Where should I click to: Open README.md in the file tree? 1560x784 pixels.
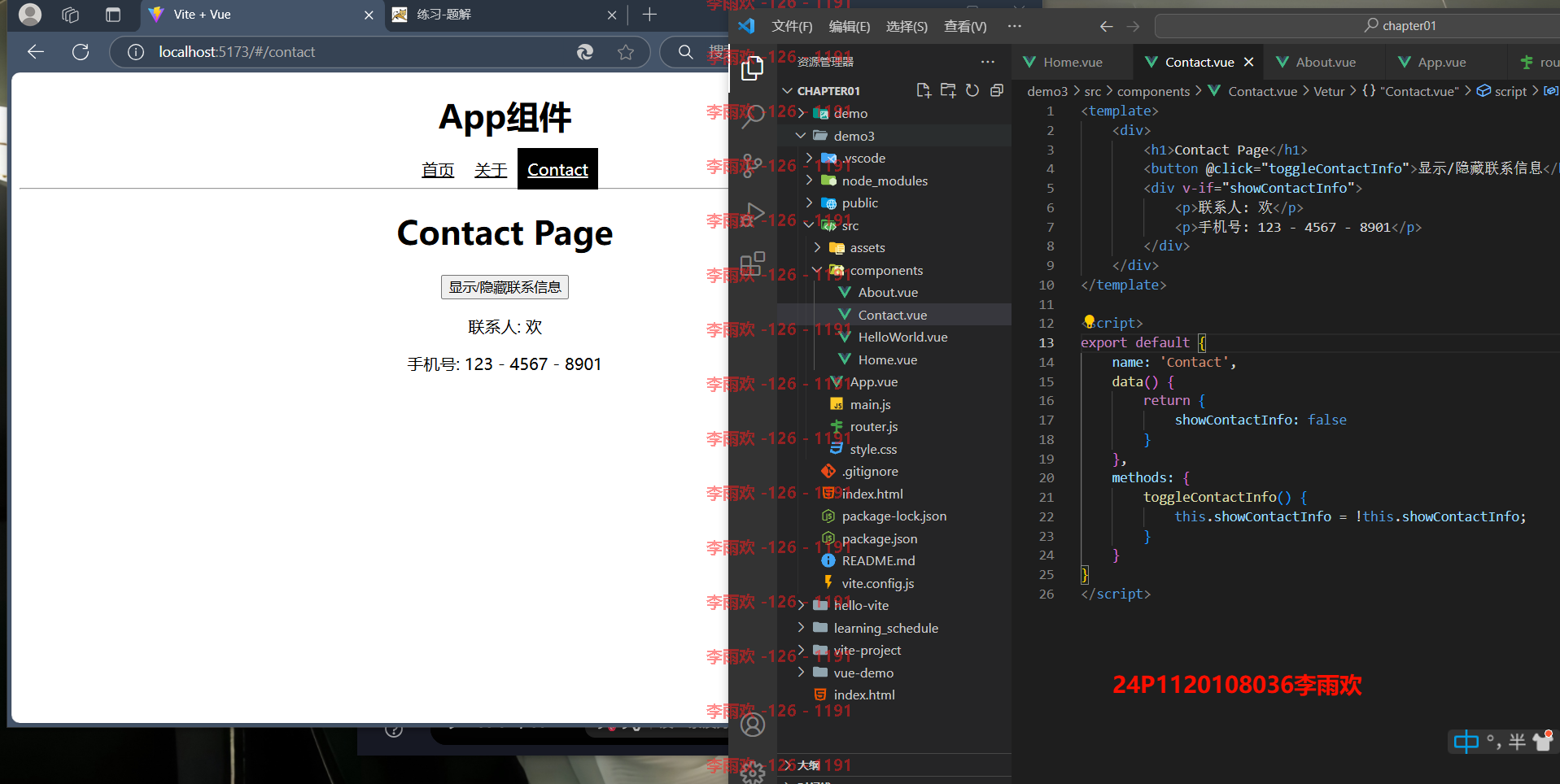(x=878, y=560)
